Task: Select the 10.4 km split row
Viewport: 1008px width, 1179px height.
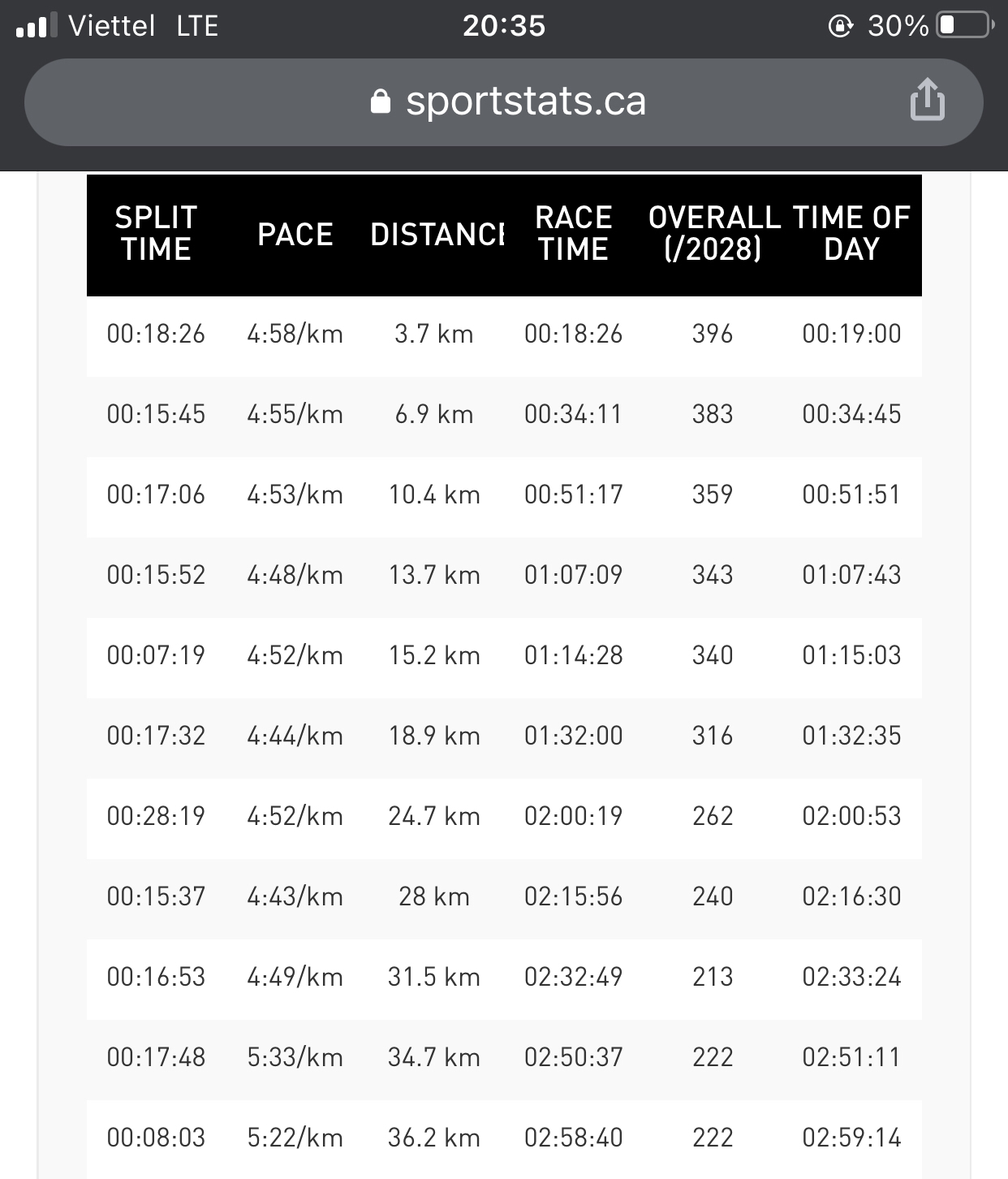Action: click(x=504, y=495)
